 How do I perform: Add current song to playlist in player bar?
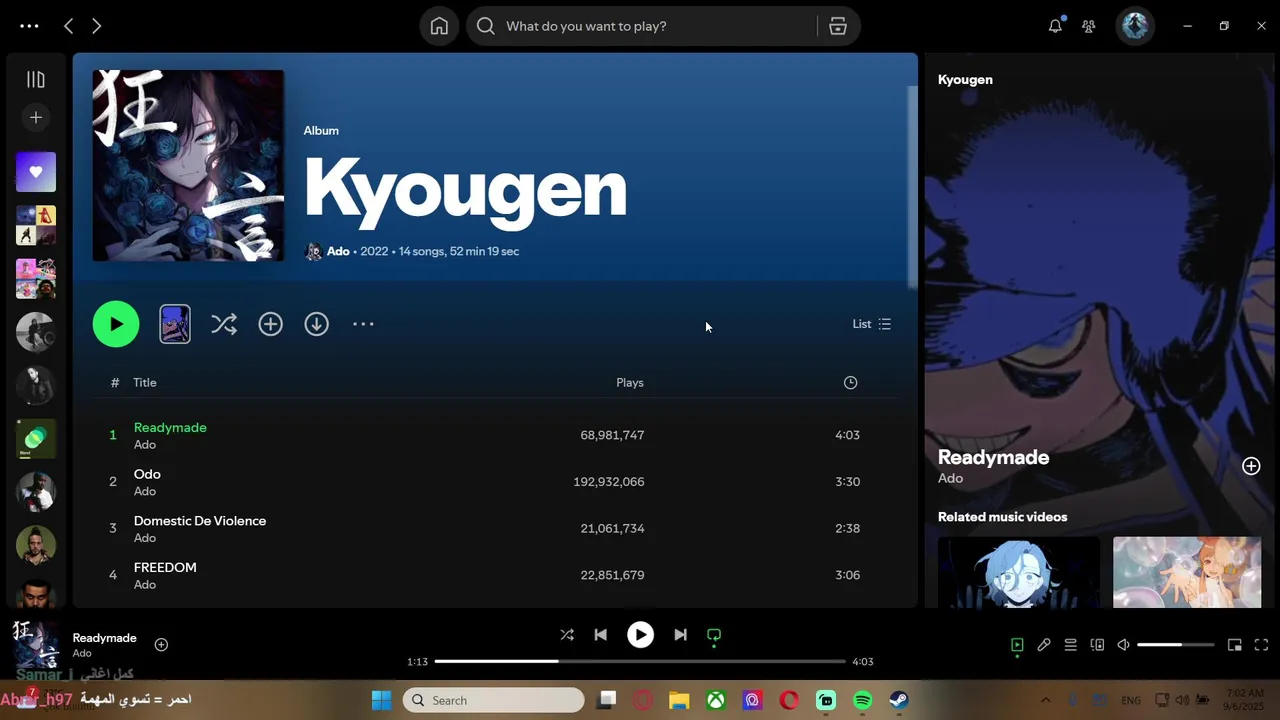coord(161,645)
